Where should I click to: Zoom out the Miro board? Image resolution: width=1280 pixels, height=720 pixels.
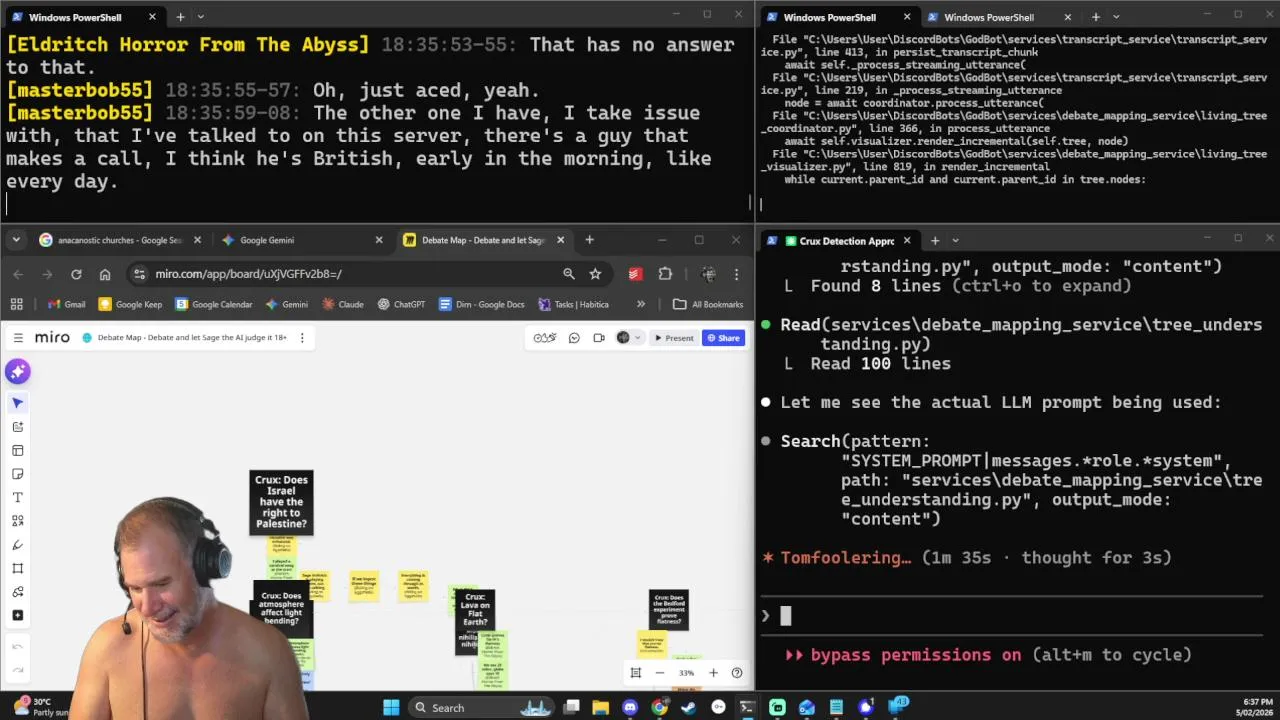tap(660, 673)
